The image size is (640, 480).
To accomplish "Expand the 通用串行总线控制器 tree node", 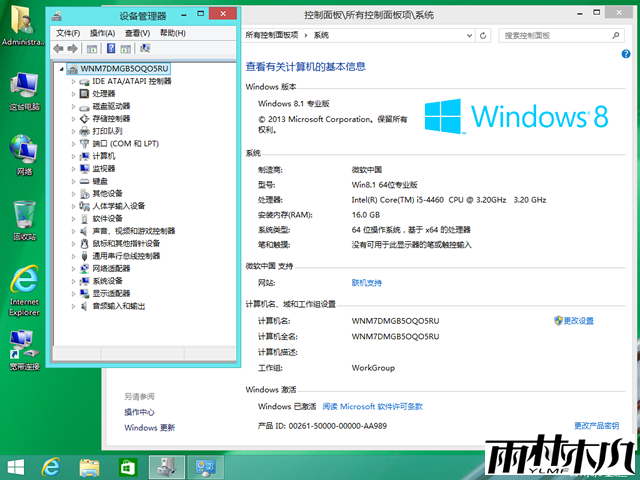I will [x=73, y=256].
